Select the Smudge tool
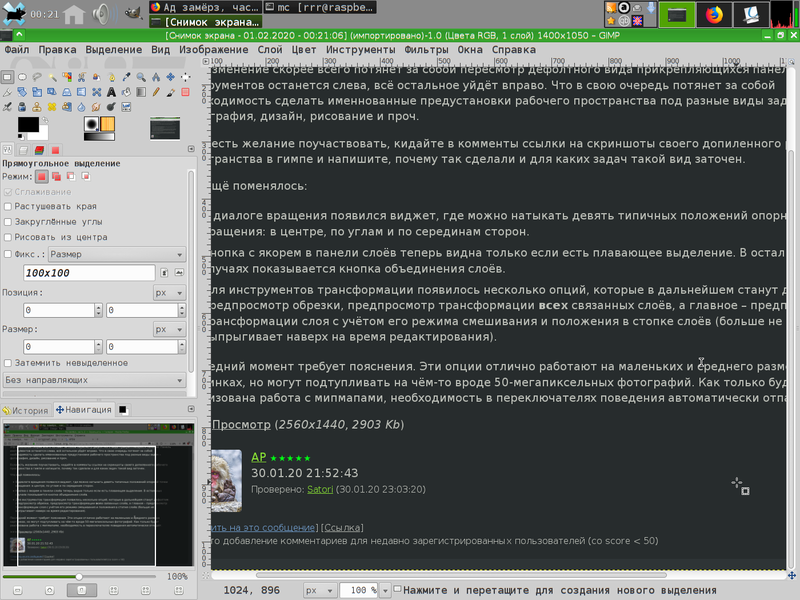 (96, 107)
